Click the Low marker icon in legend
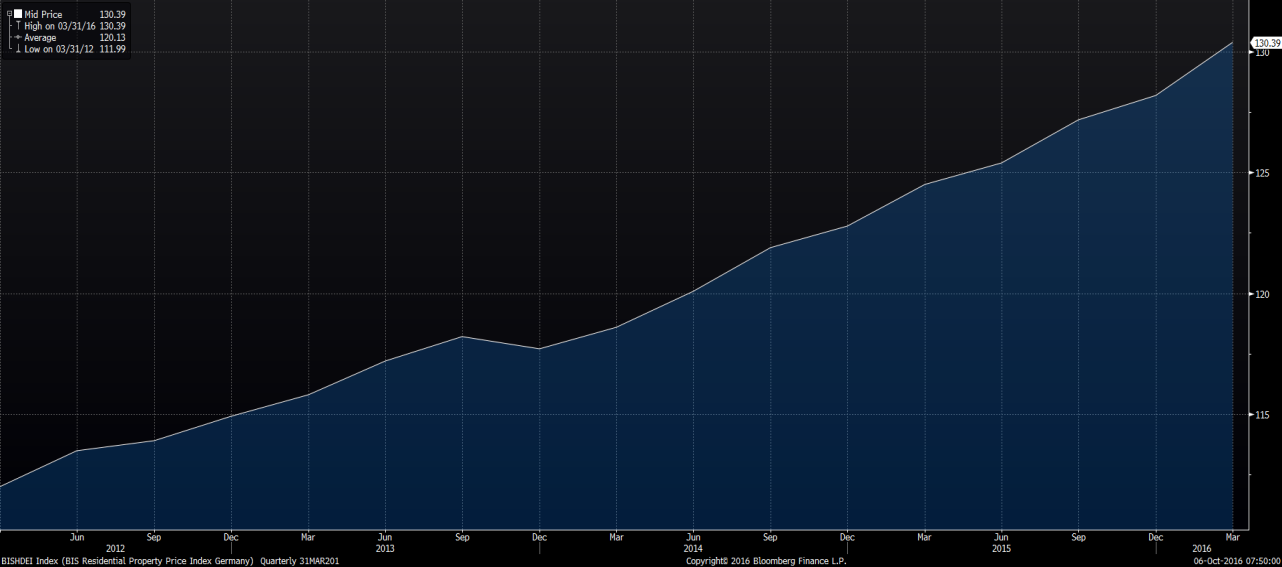Image resolution: width=1282 pixels, height=567 pixels. pyautogui.click(x=18, y=49)
